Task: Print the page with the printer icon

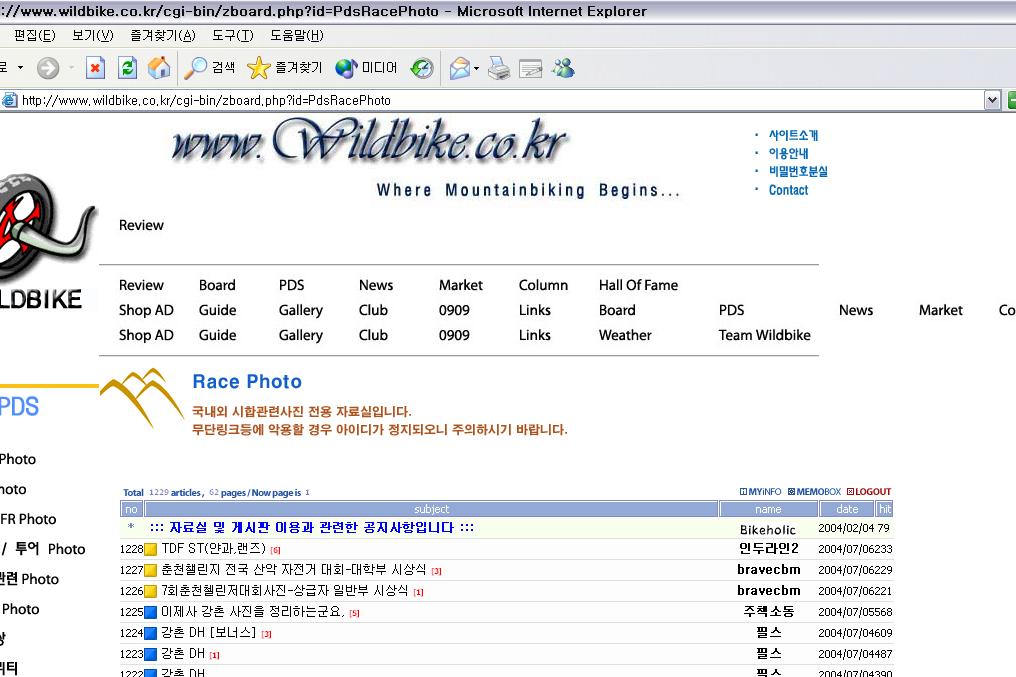Action: click(x=499, y=68)
